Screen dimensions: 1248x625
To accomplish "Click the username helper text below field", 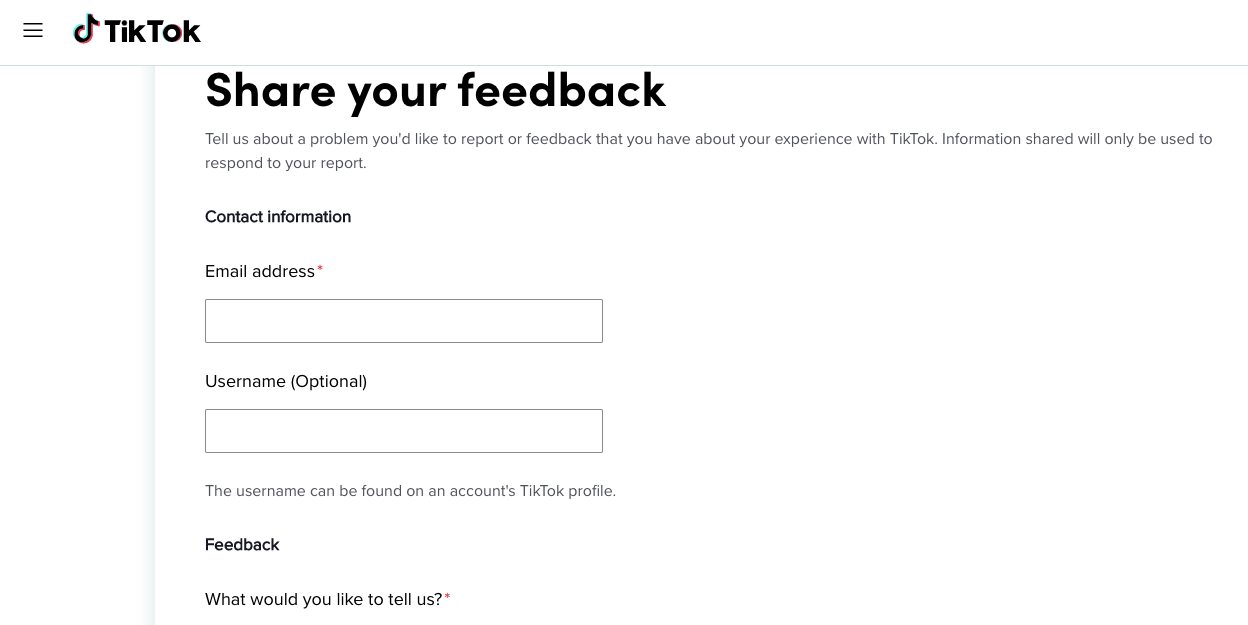I will (x=410, y=491).
